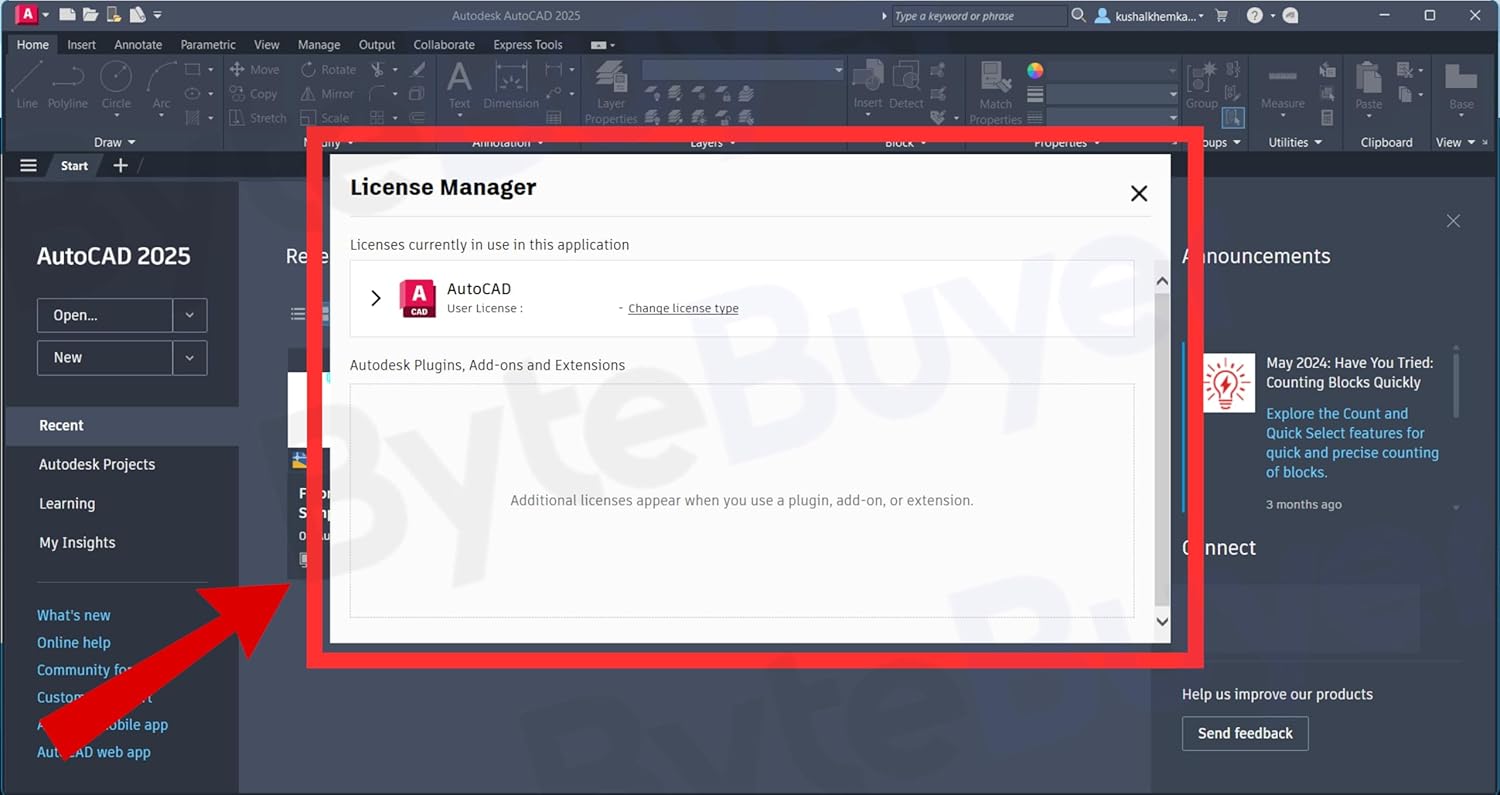
Task: Select the Dimension tool
Action: [x=511, y=86]
